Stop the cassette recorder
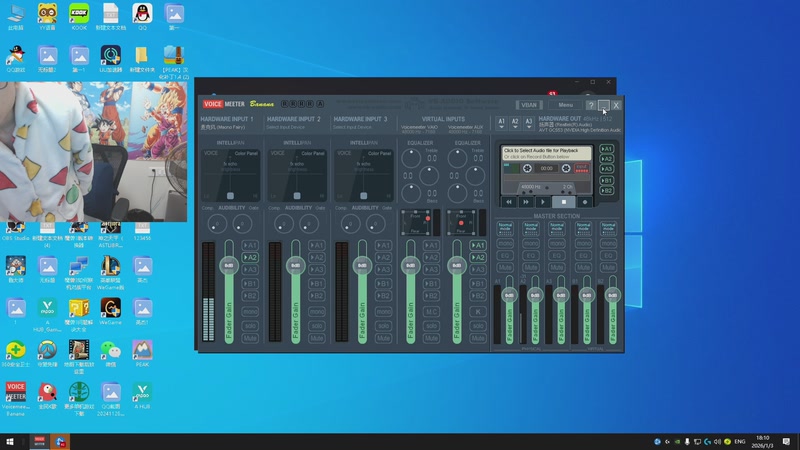 pos(564,202)
